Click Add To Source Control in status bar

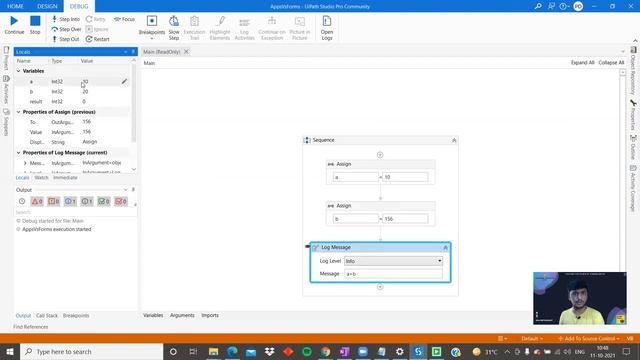(x=588, y=338)
